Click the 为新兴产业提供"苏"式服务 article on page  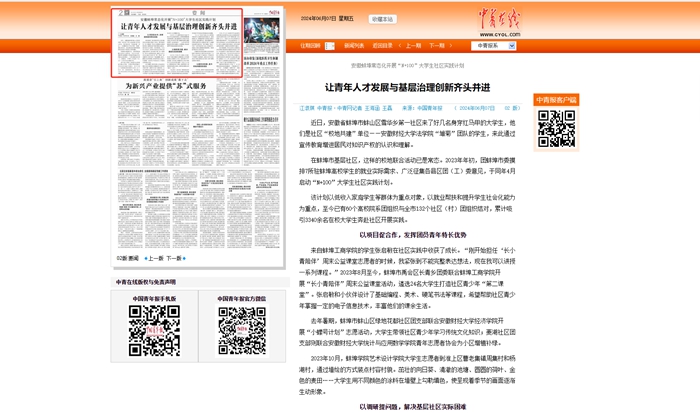[x=166, y=87]
